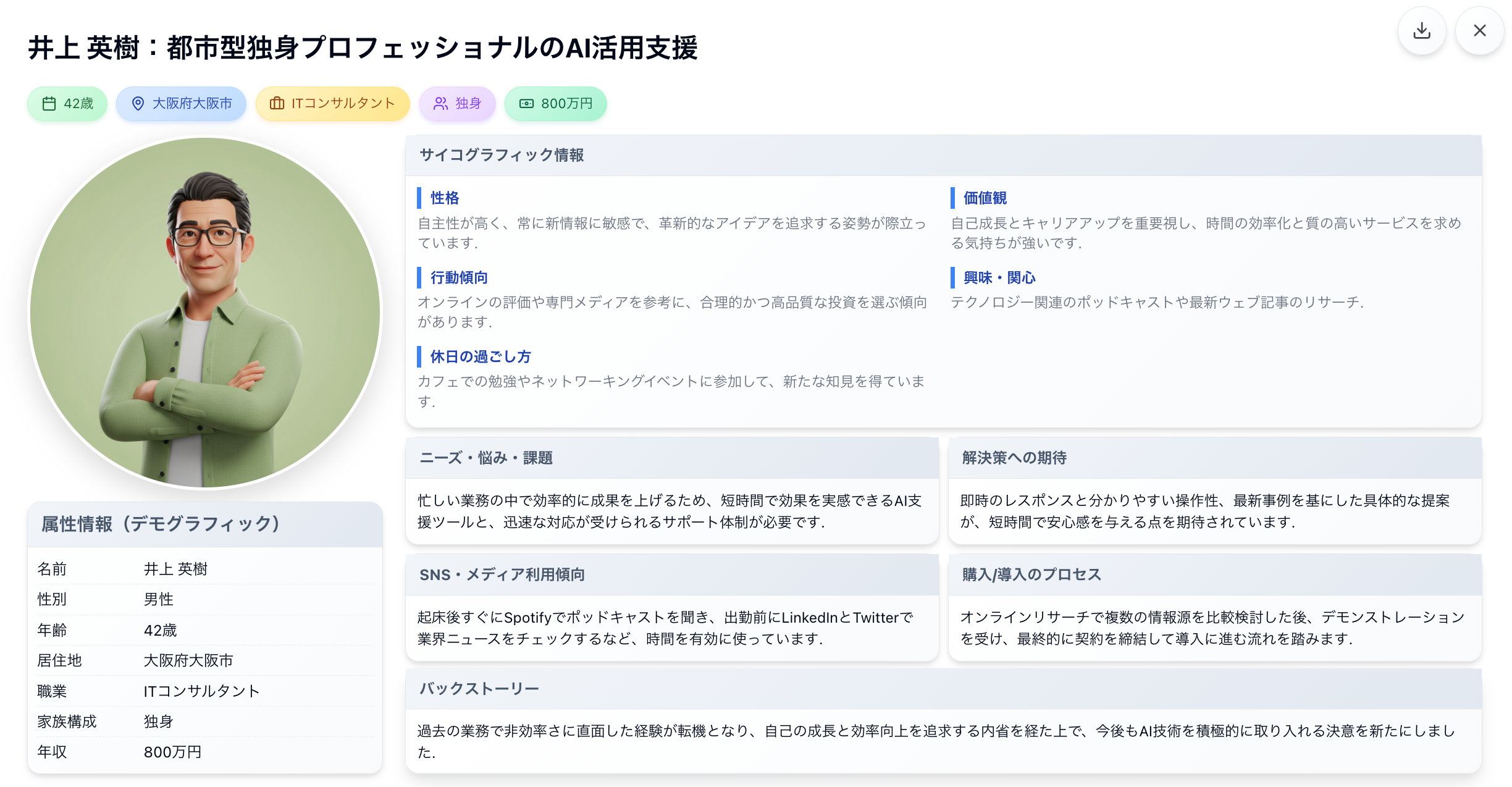1512x787 pixels.
Task: Click the 価値観 subsection heading
Action: (x=985, y=198)
